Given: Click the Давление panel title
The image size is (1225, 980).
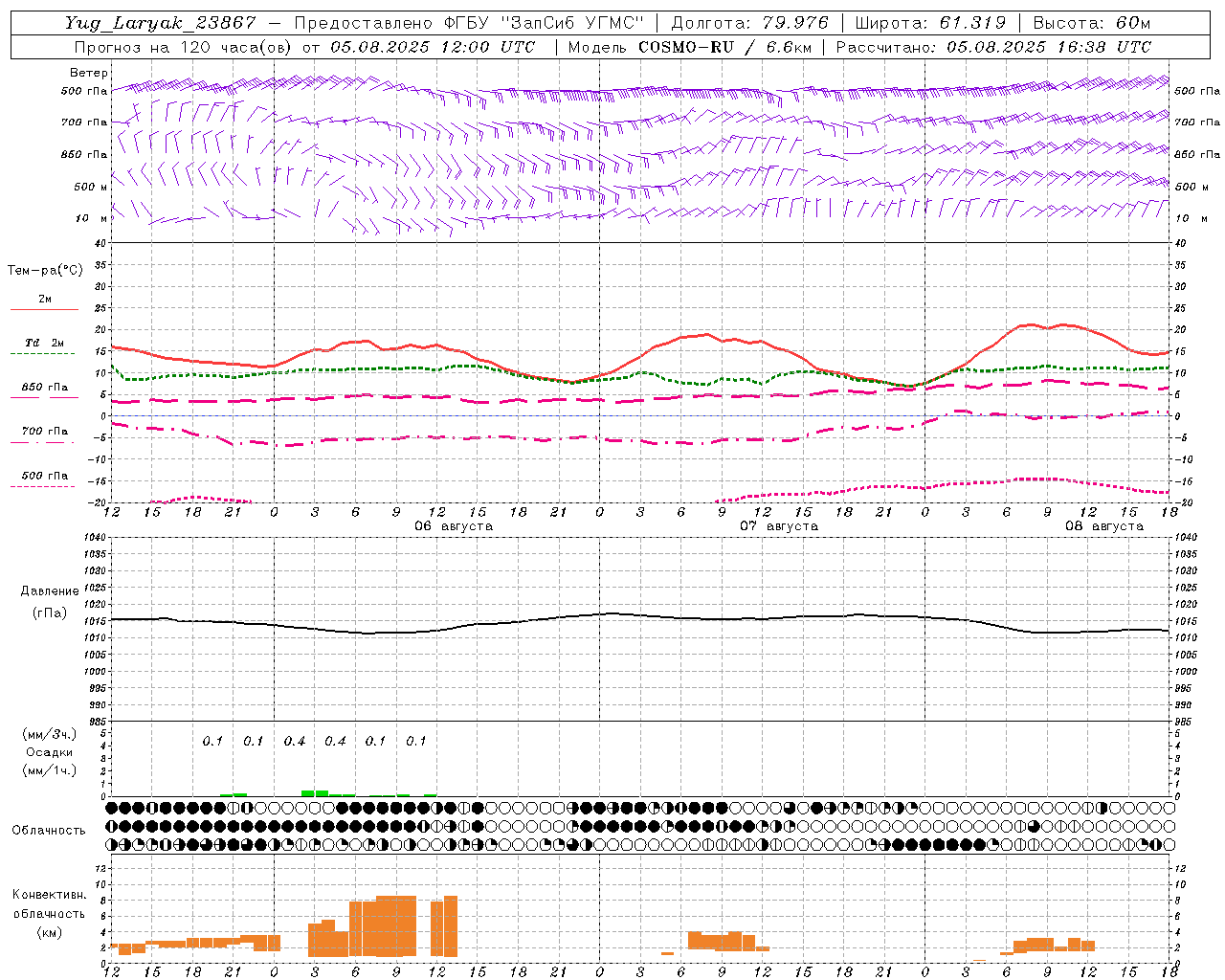Looking at the screenshot, I should coord(50,591).
